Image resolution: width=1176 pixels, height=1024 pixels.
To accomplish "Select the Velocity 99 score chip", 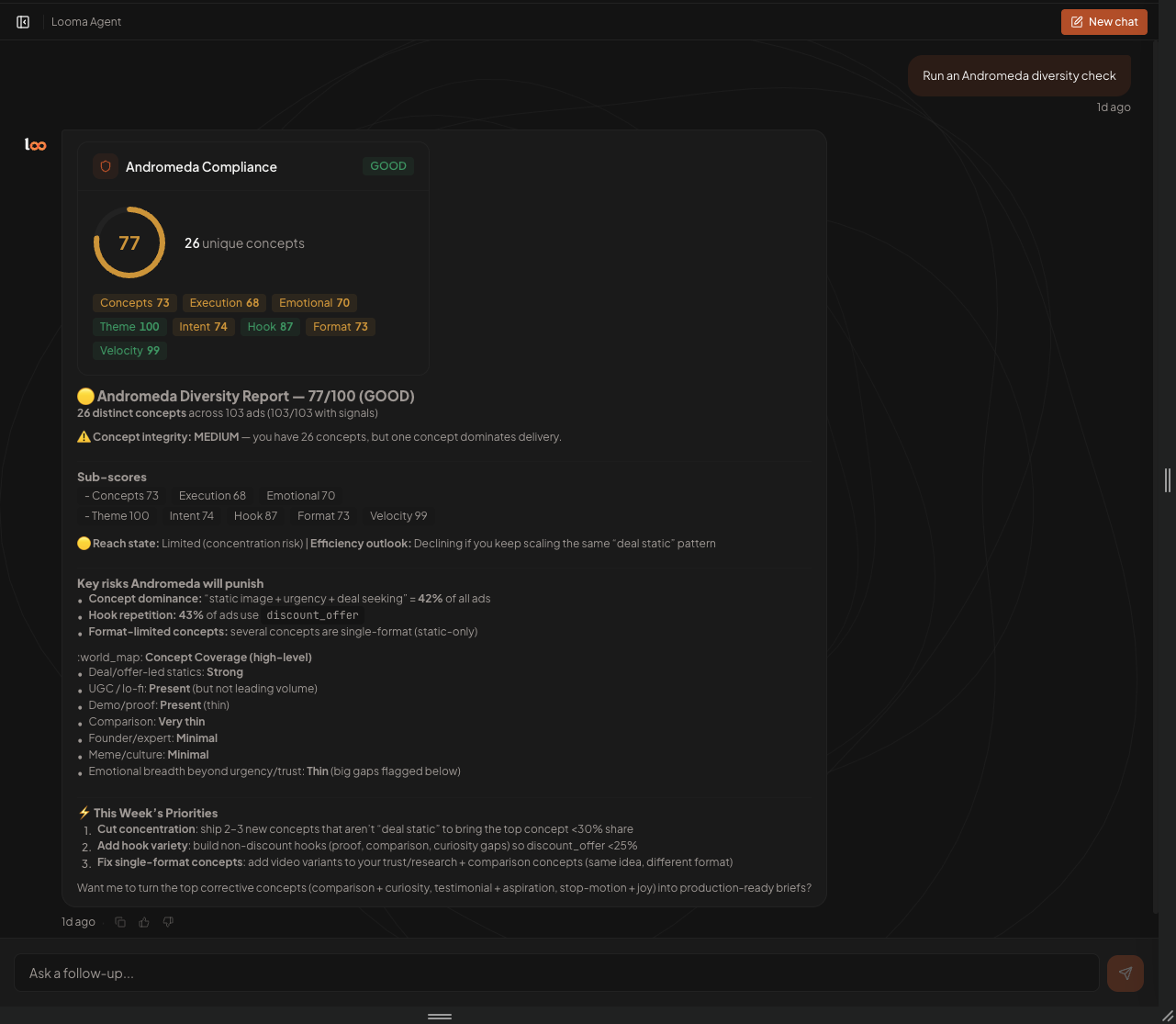I will pyautogui.click(x=129, y=351).
